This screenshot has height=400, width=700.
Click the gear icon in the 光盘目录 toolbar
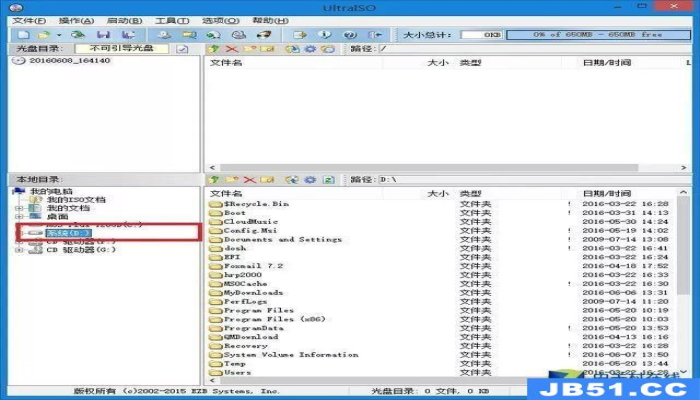(310, 49)
